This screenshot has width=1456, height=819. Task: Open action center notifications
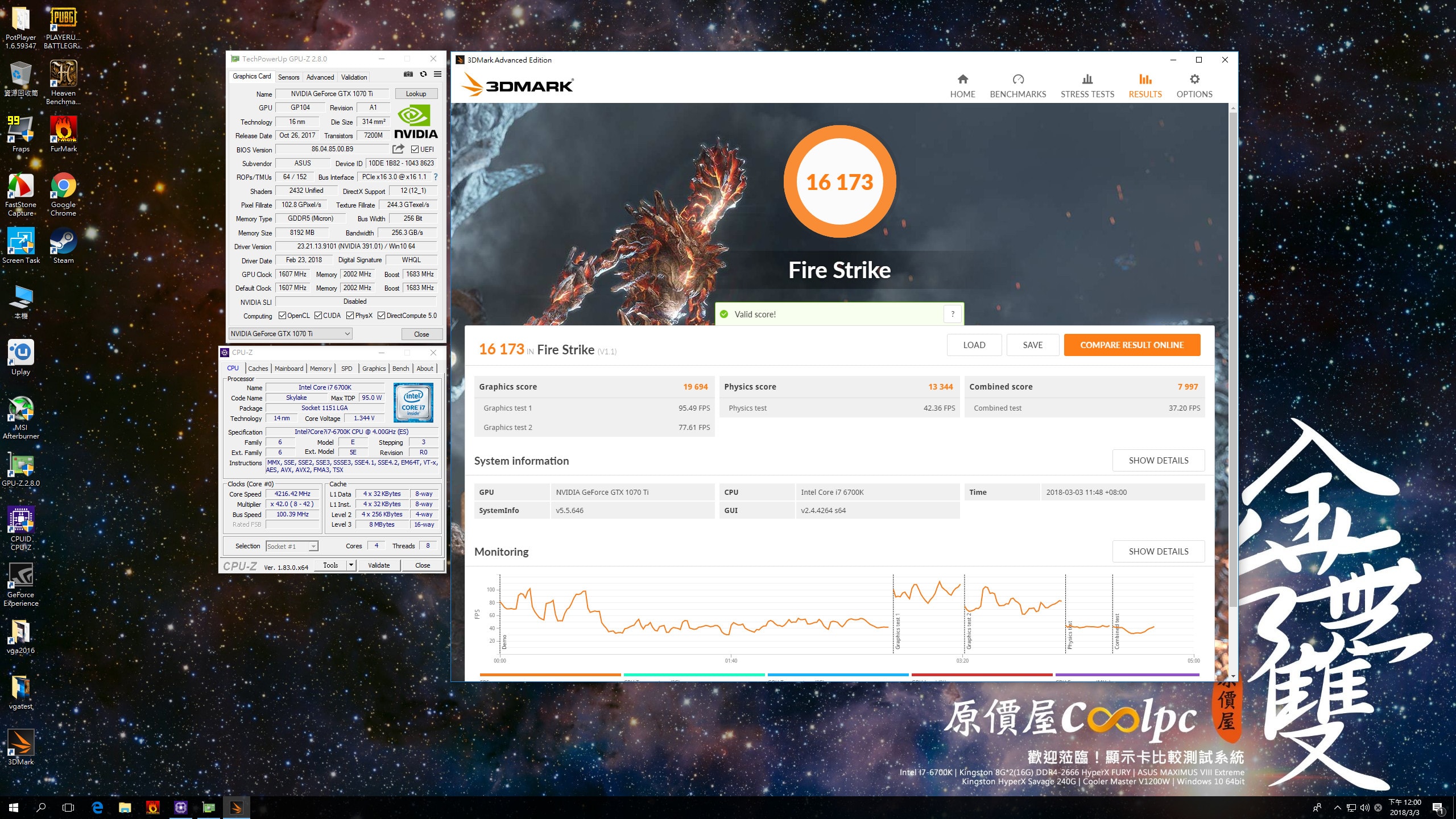[x=1438, y=808]
